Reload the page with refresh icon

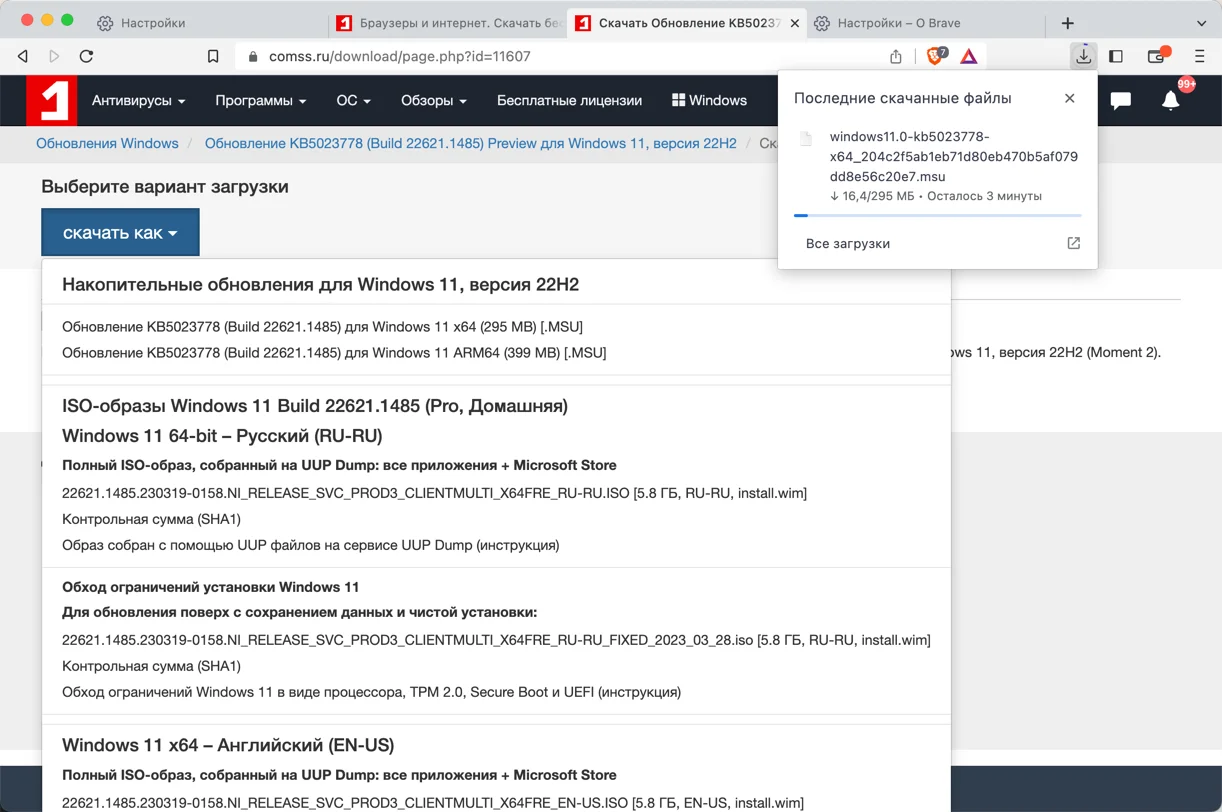click(87, 57)
